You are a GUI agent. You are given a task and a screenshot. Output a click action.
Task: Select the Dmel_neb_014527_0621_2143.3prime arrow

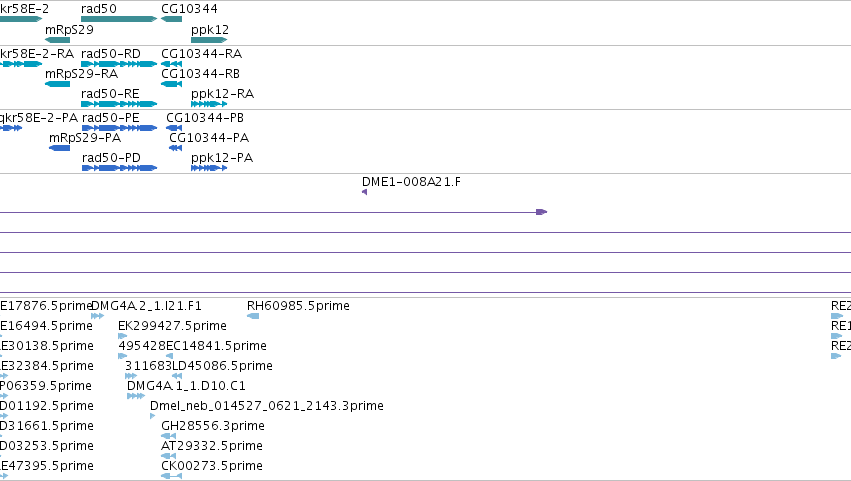coord(153,416)
